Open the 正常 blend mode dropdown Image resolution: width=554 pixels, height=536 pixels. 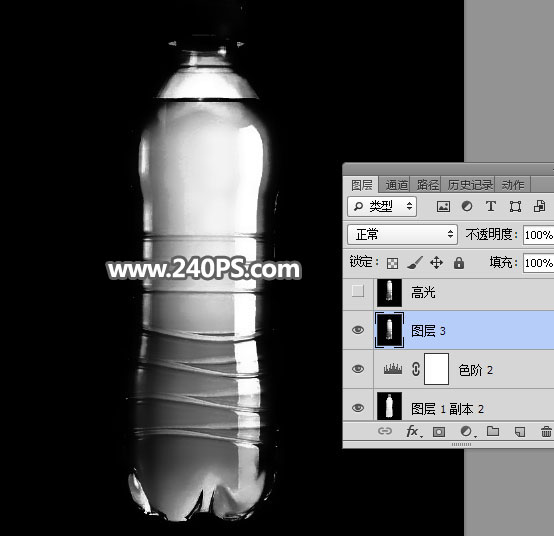[402, 234]
